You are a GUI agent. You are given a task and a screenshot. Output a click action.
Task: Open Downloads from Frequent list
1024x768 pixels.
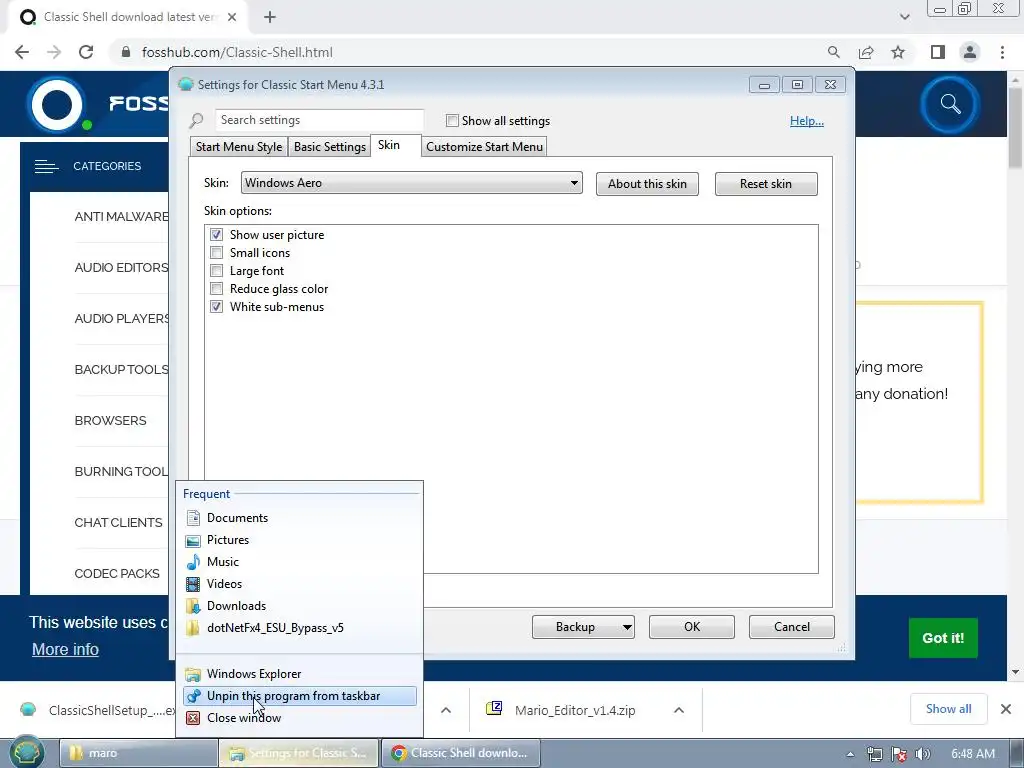coord(300,606)
